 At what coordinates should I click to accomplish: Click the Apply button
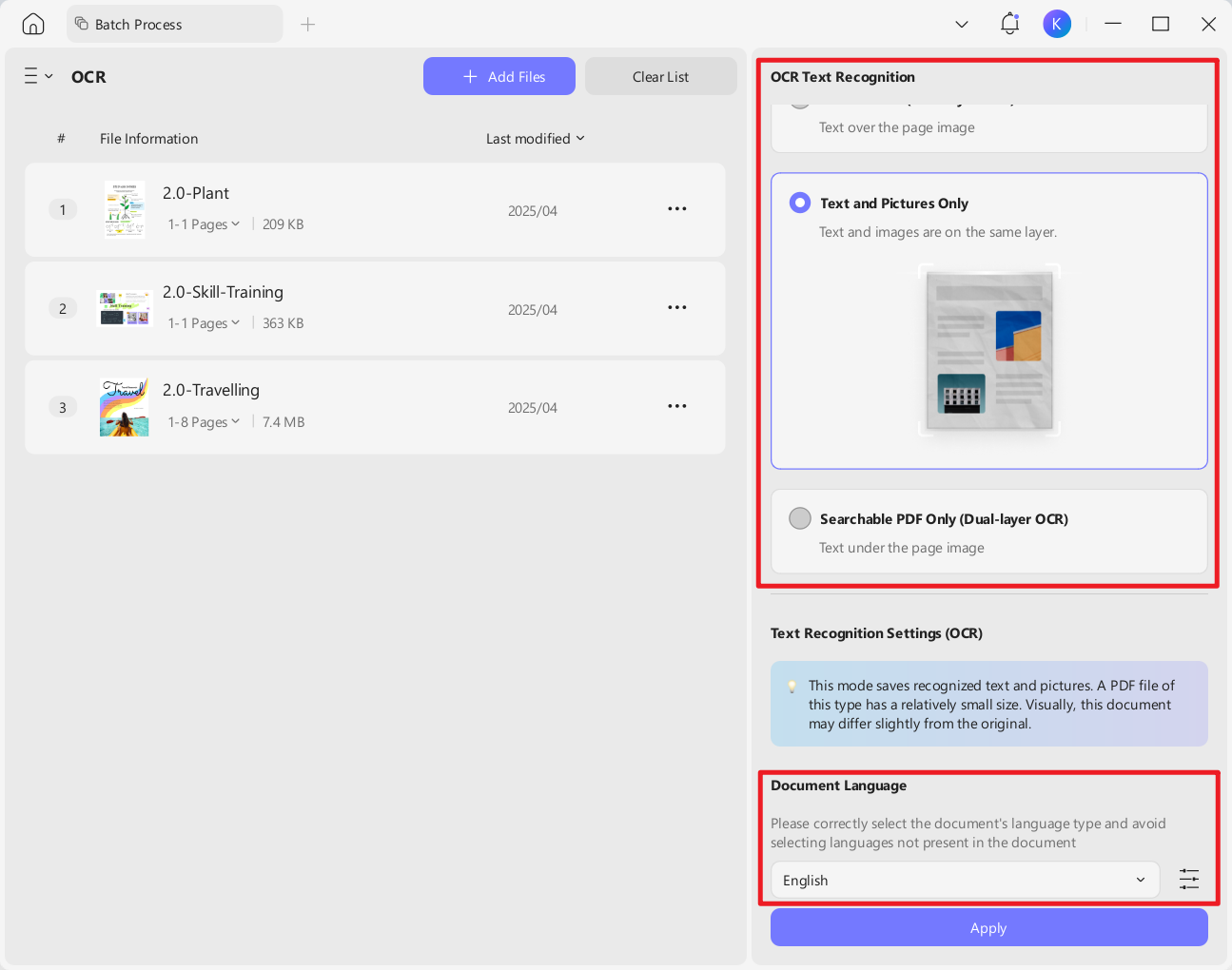point(989,927)
